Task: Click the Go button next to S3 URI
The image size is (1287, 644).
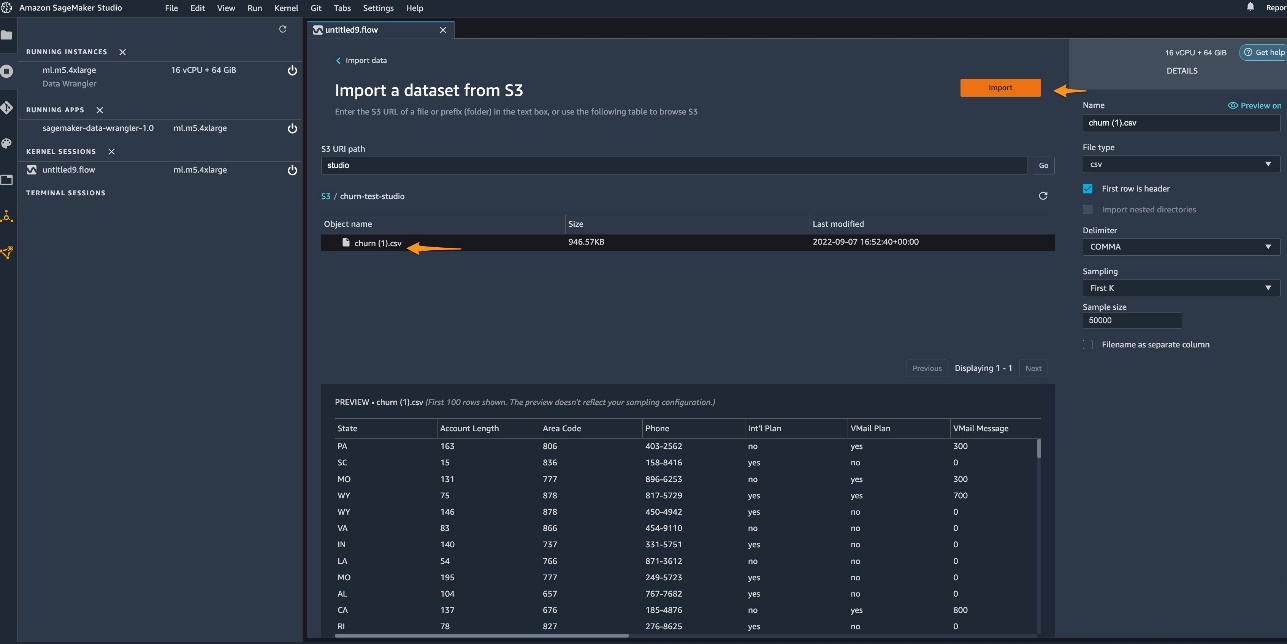Action: tap(1043, 165)
